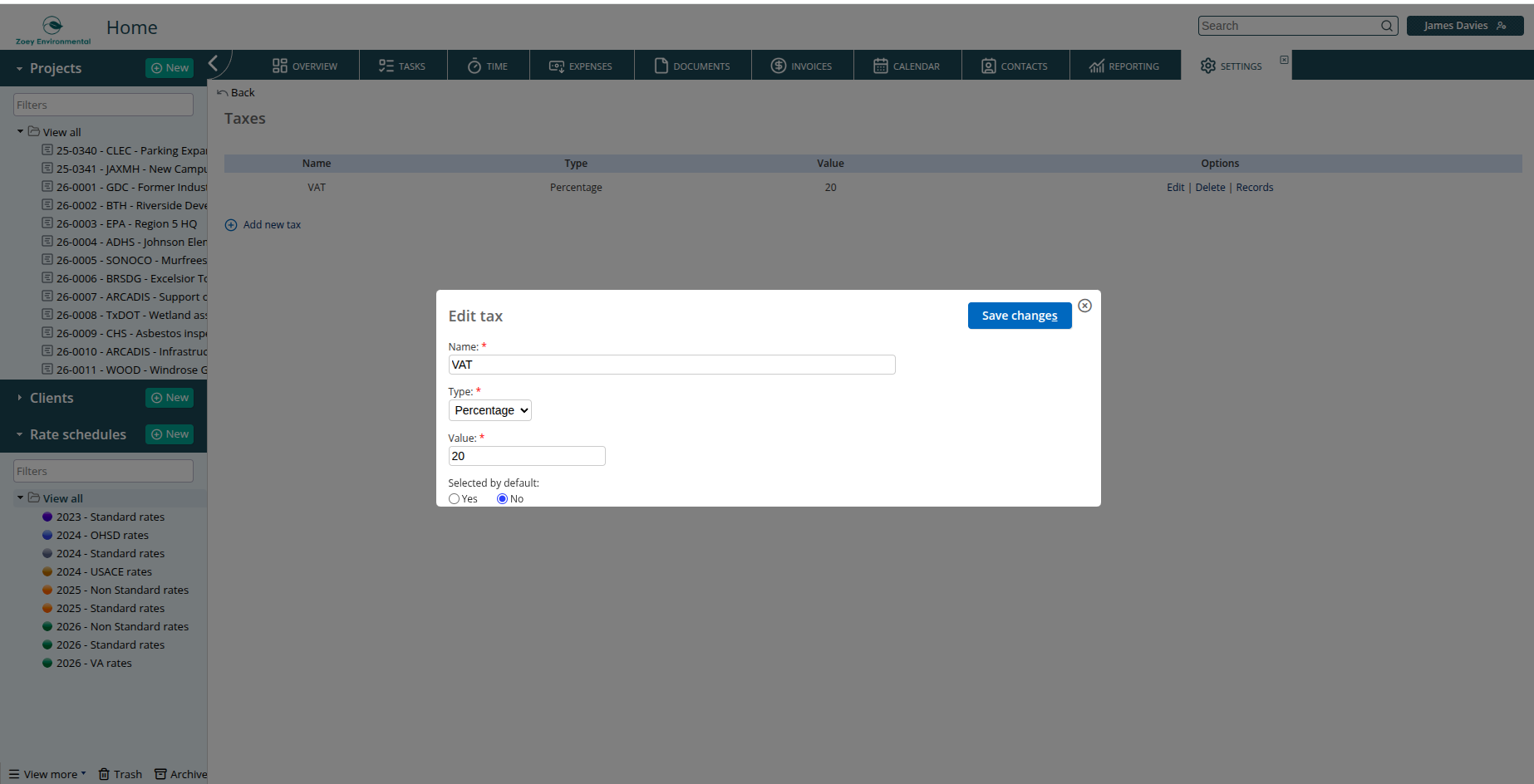Collapse the projects View all folder
Viewport: 1534px width, 784px height.
[20, 131]
